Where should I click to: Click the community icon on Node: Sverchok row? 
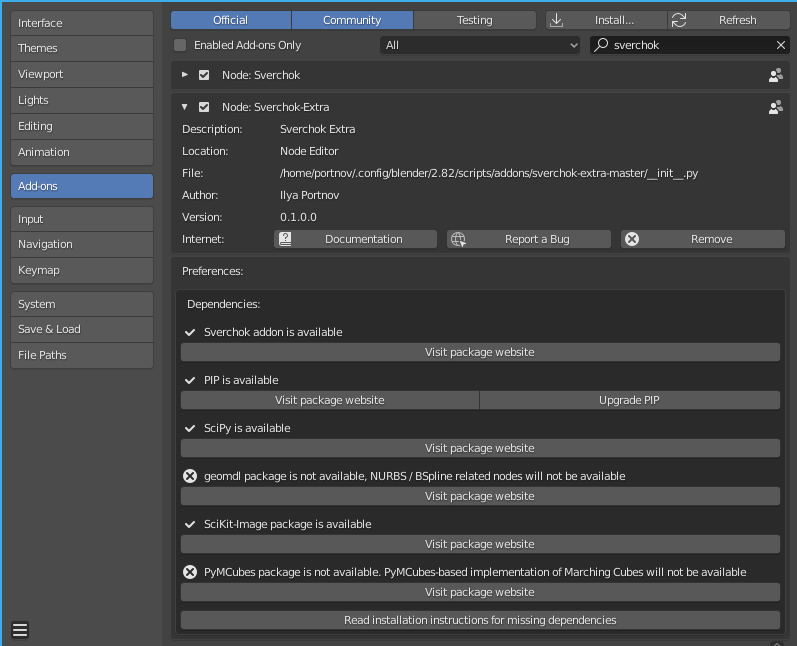click(x=776, y=75)
